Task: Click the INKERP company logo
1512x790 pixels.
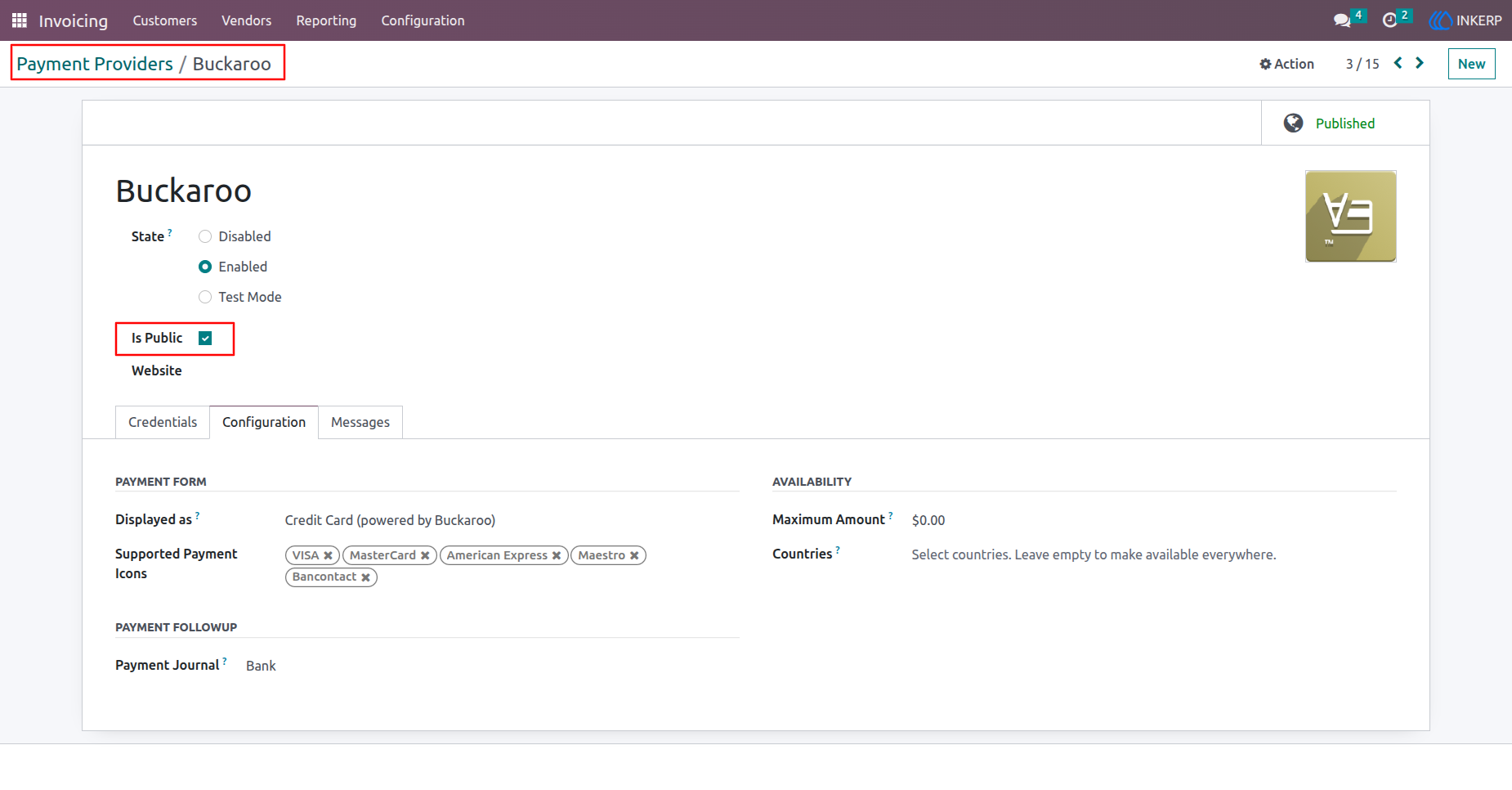Action: [x=1465, y=20]
